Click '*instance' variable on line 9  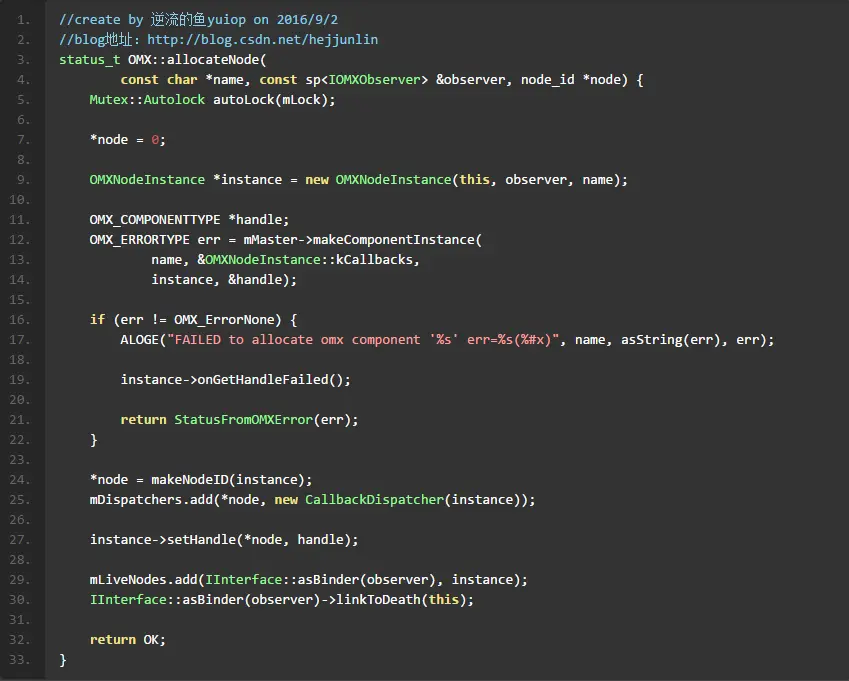click(x=247, y=180)
